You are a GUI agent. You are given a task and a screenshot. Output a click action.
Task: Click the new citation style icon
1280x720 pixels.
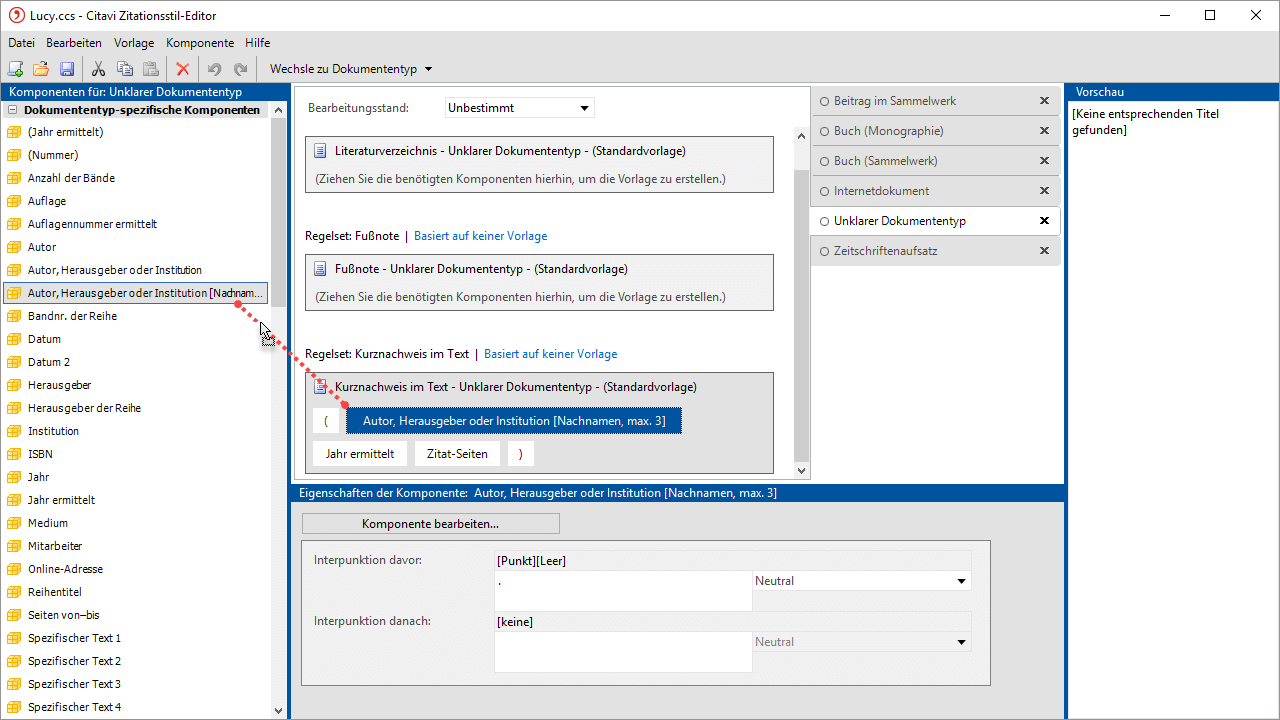[x=15, y=69]
